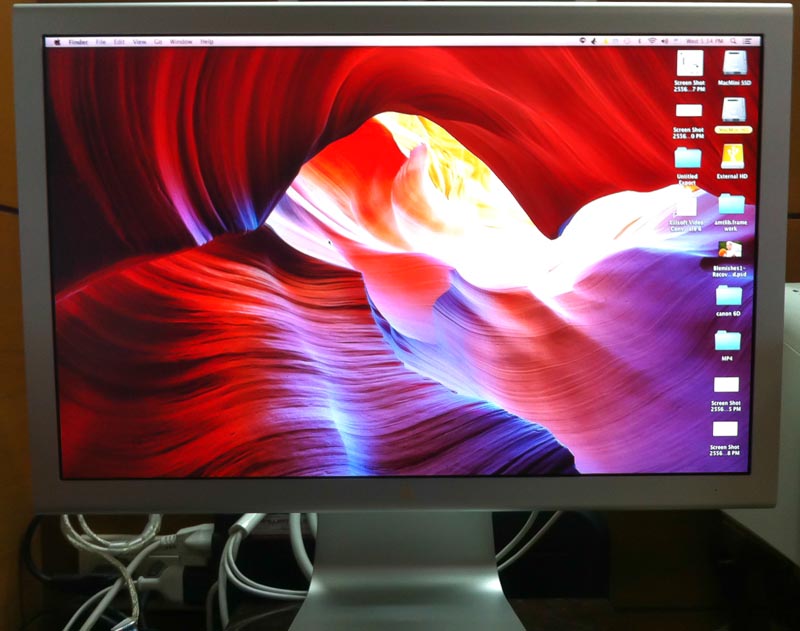The width and height of the screenshot is (800, 631).
Task: Open the Go menu
Action: click(x=158, y=42)
